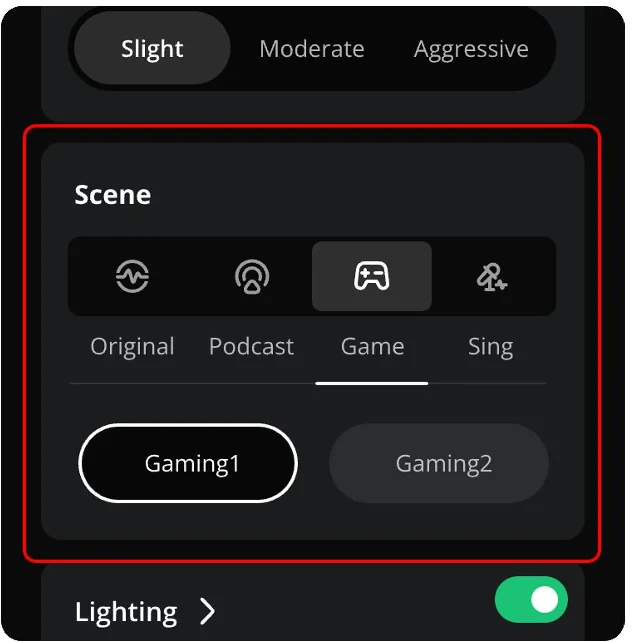Select the Original scene waveform icon
The image size is (636, 643).
132,276
